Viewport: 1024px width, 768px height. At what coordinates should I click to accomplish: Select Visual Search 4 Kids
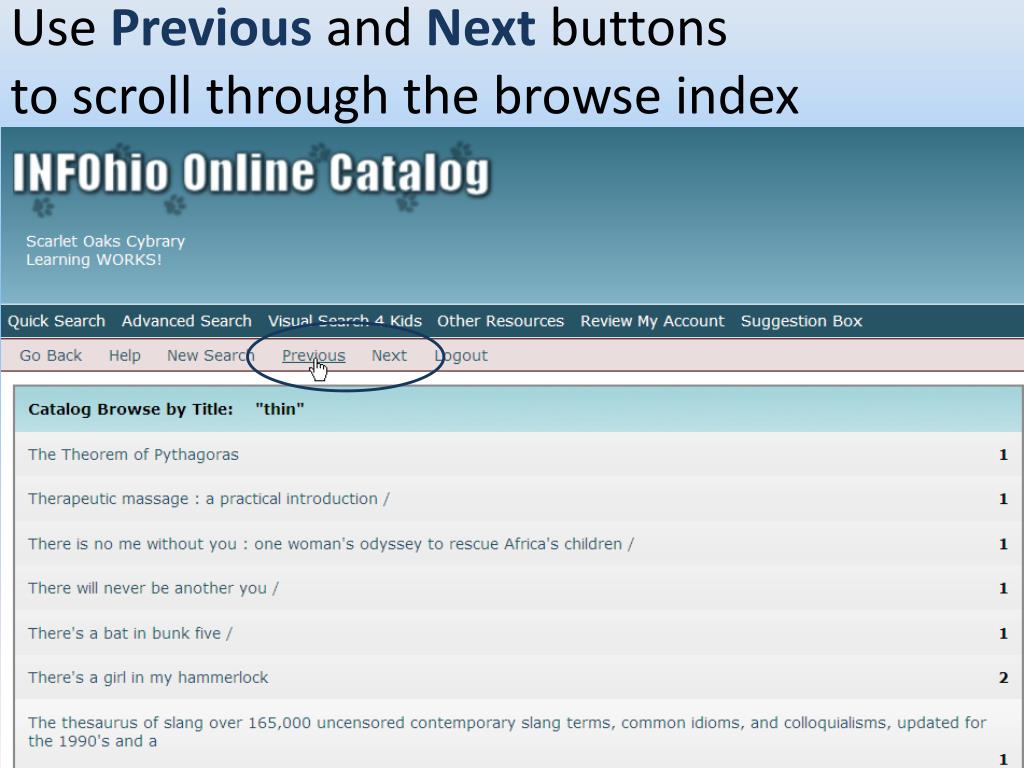point(344,321)
